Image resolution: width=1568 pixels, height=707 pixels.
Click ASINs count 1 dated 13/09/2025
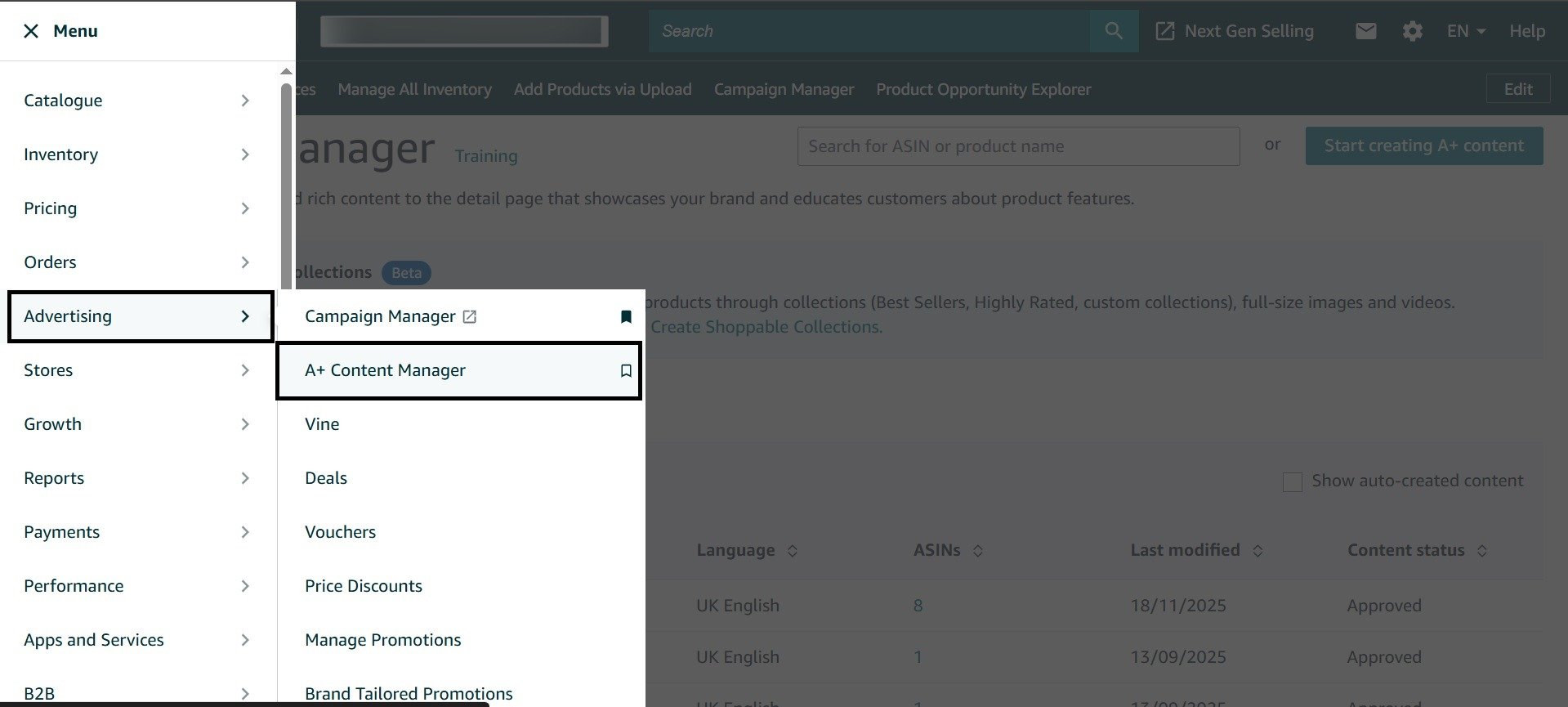coord(918,657)
